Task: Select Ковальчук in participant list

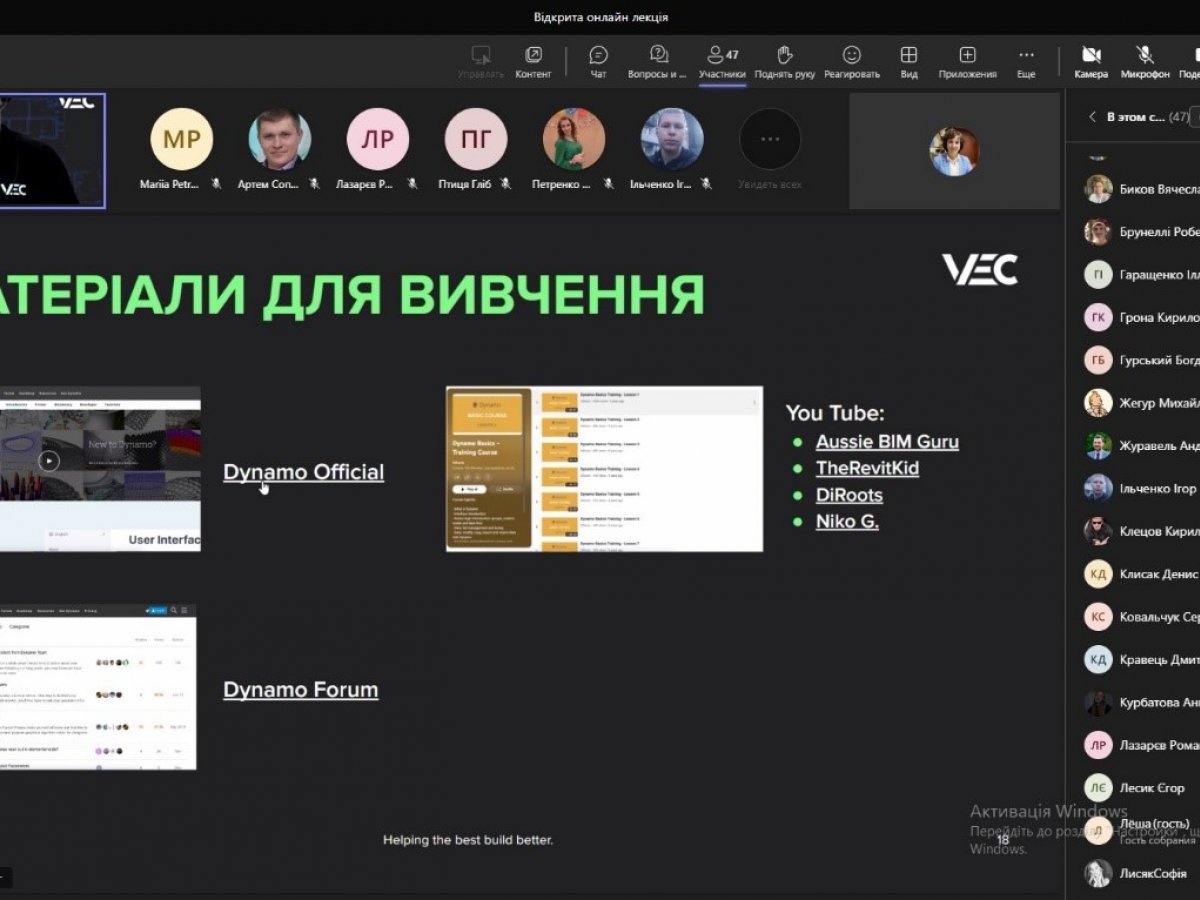Action: click(x=1142, y=617)
